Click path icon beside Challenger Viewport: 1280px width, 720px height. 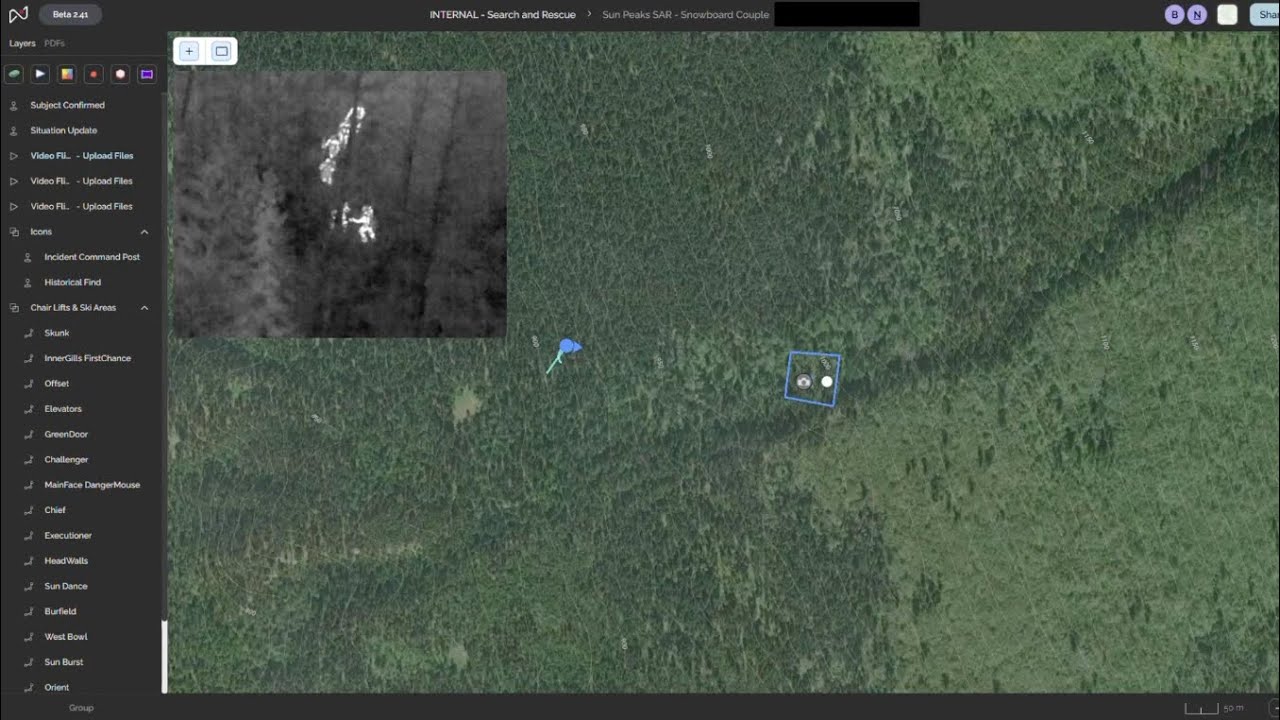point(28,460)
